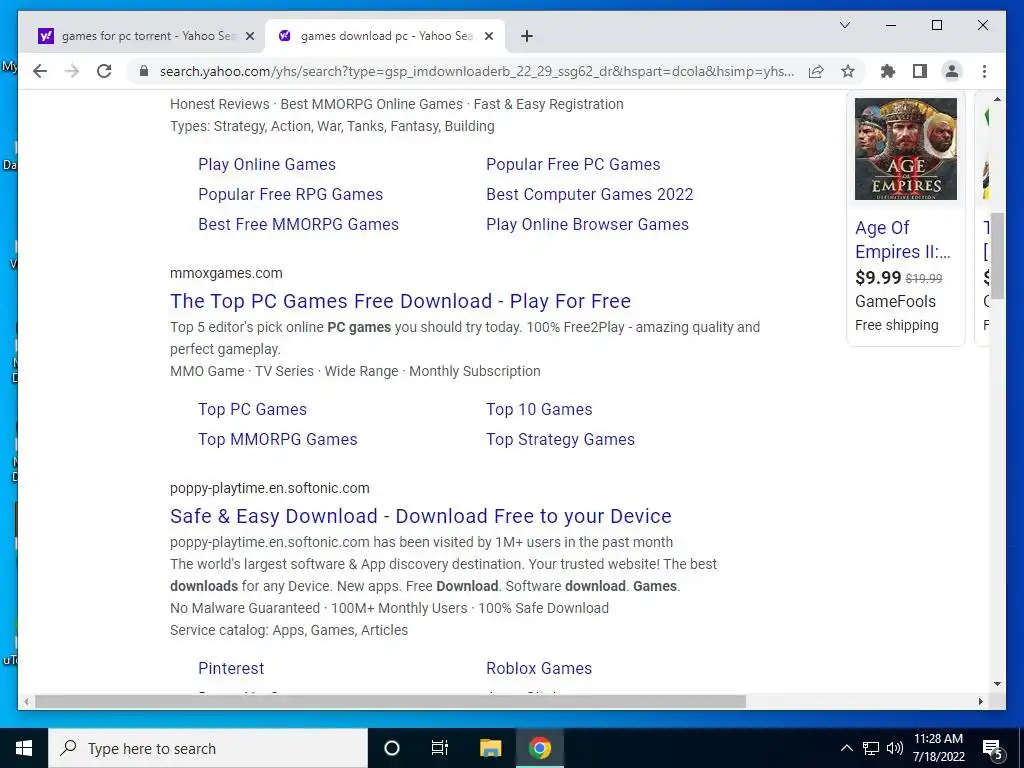Open Play Online Browser Games link
This screenshot has width=1024, height=768.
[x=587, y=224]
